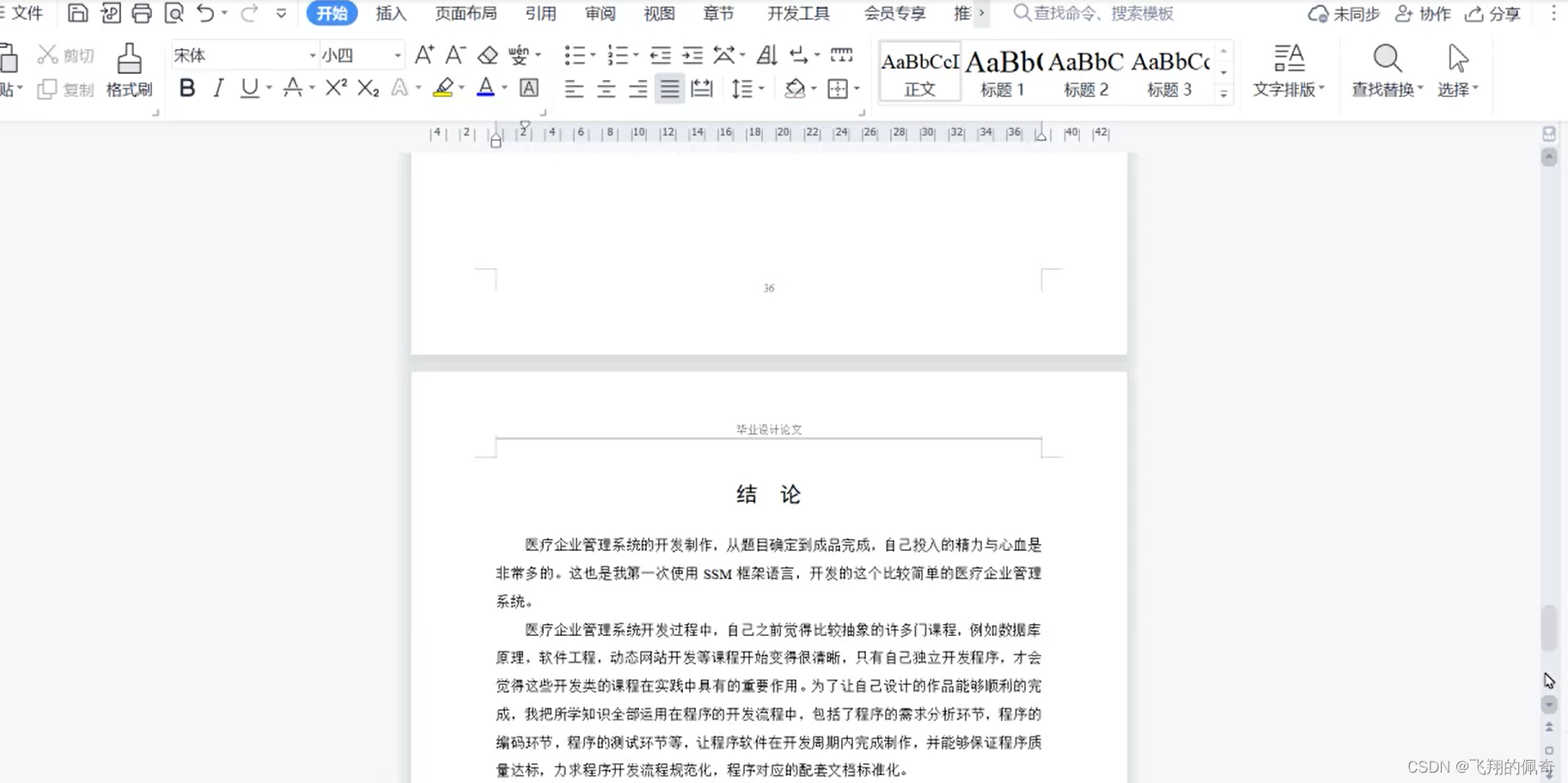Increase indent icon
This screenshot has height=783, width=1568.
pos(692,55)
